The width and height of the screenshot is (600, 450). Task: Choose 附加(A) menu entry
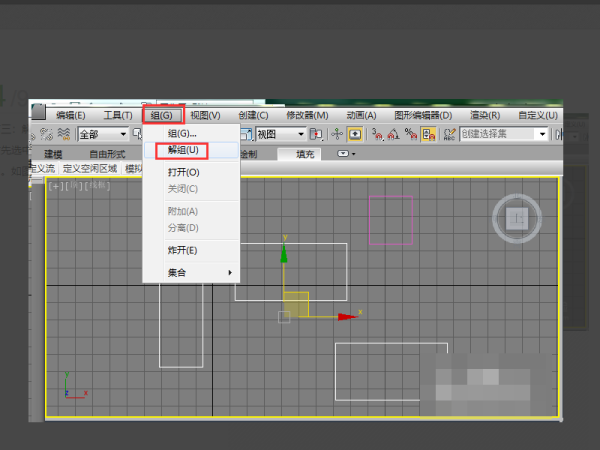pyautogui.click(x=191, y=211)
